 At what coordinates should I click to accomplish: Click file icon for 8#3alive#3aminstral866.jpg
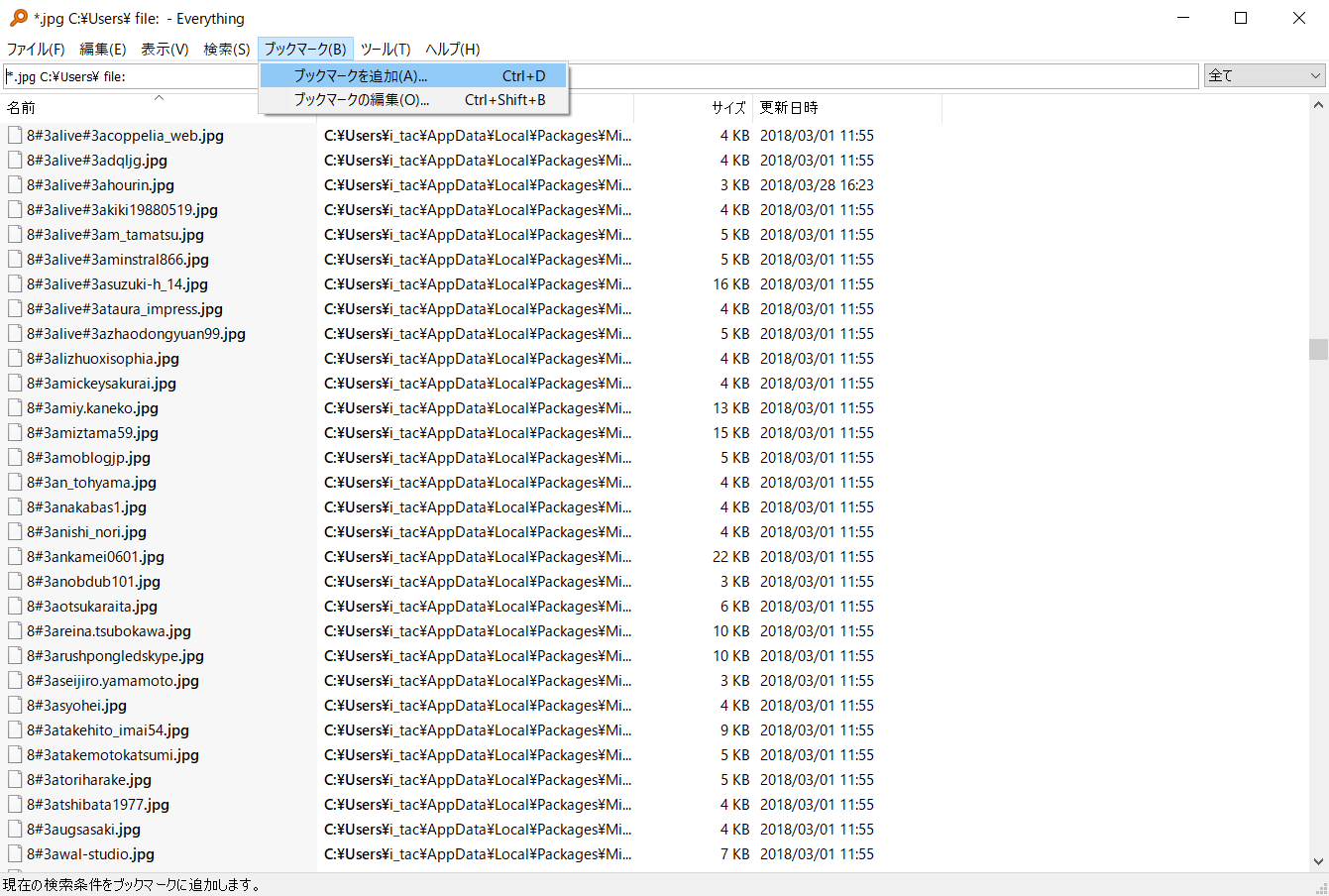click(15, 260)
